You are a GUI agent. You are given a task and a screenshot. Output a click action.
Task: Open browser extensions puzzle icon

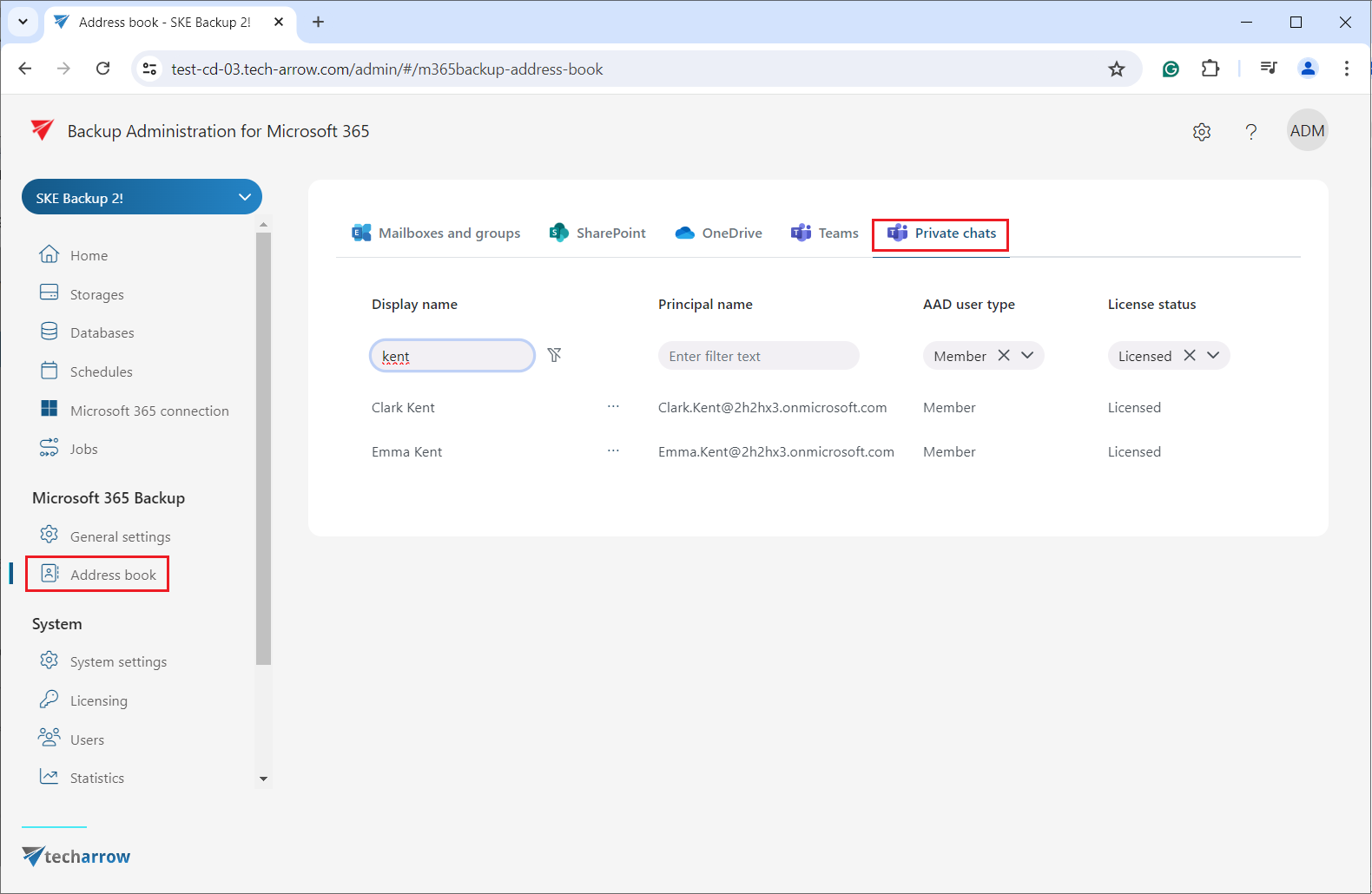pyautogui.click(x=1210, y=69)
